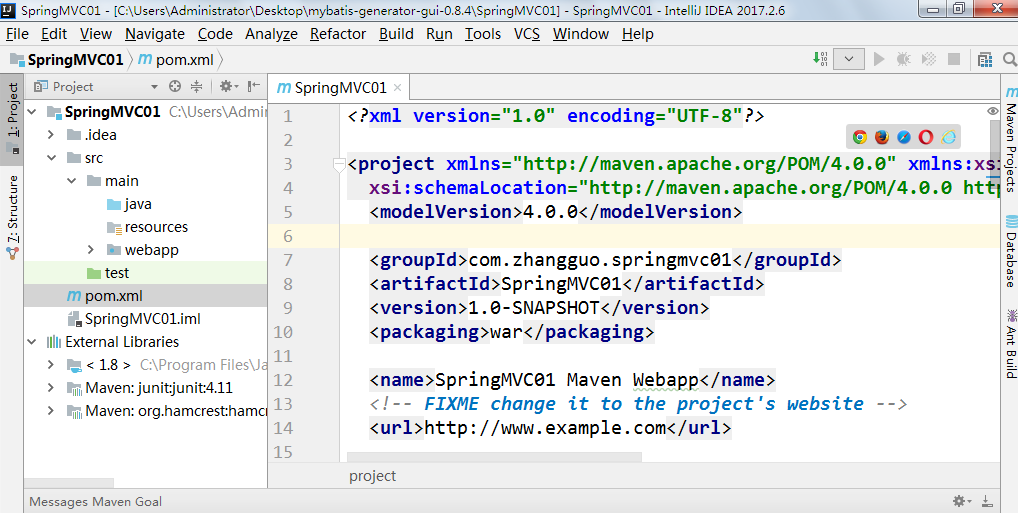This screenshot has width=1018, height=513.
Task: Toggle the Ant Build side panel
Action: pos(1010,344)
